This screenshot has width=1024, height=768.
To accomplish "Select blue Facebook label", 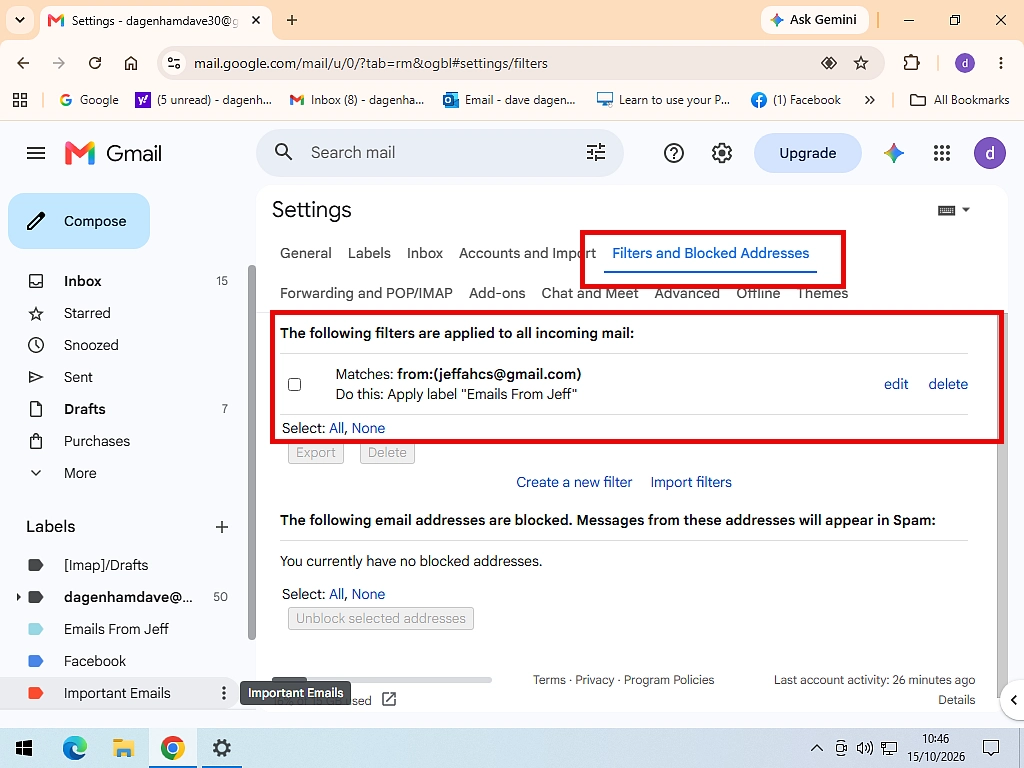I will 95,661.
